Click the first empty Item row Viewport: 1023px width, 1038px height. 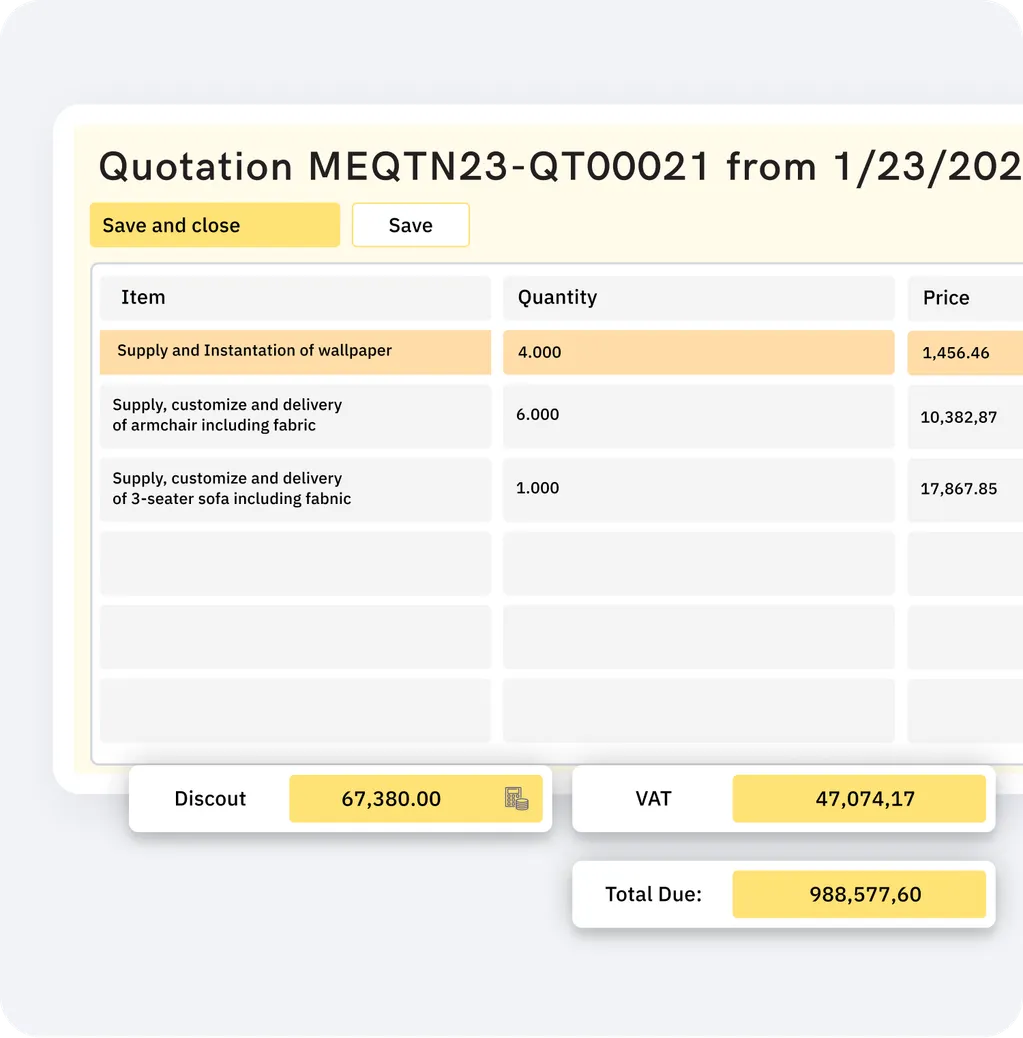(295, 563)
